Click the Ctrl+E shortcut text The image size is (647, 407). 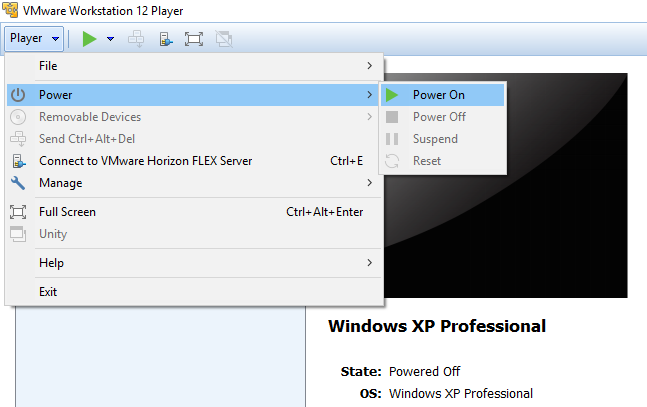347,161
